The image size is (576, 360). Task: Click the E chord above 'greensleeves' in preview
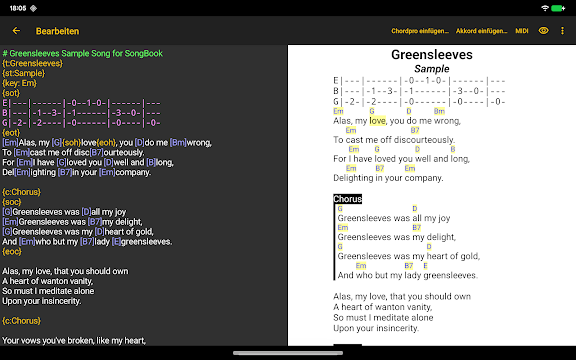[425, 266]
